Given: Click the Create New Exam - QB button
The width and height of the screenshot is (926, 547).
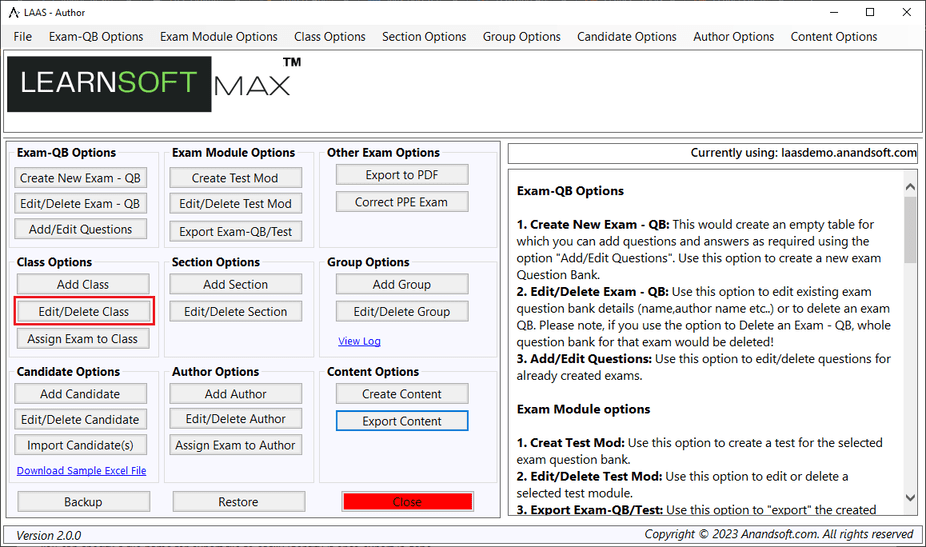Looking at the screenshot, I should [81, 178].
